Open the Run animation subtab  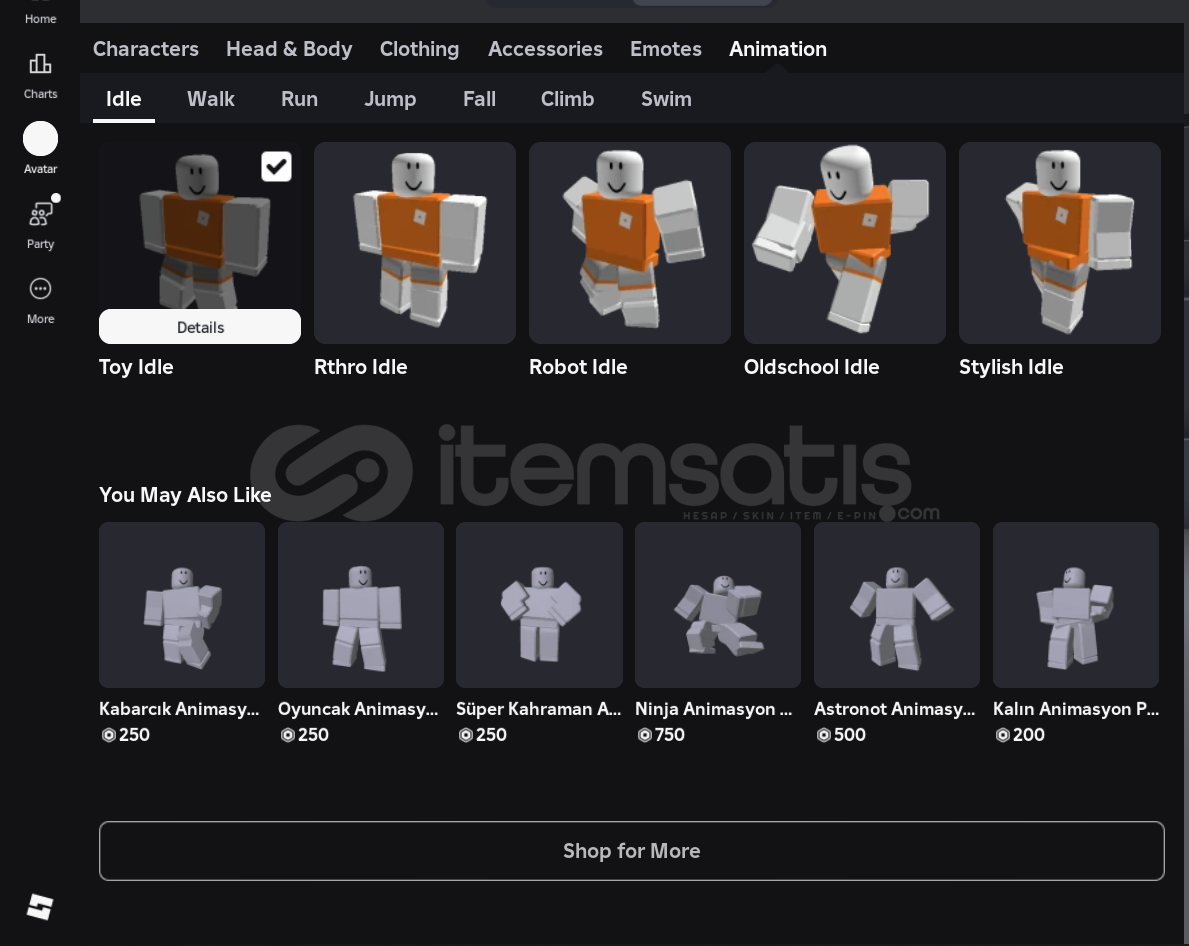click(300, 99)
